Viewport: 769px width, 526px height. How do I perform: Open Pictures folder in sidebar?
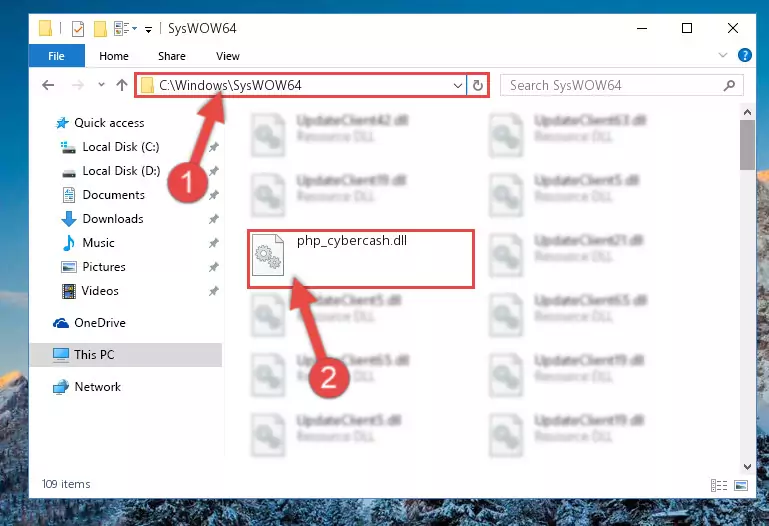(104, 267)
